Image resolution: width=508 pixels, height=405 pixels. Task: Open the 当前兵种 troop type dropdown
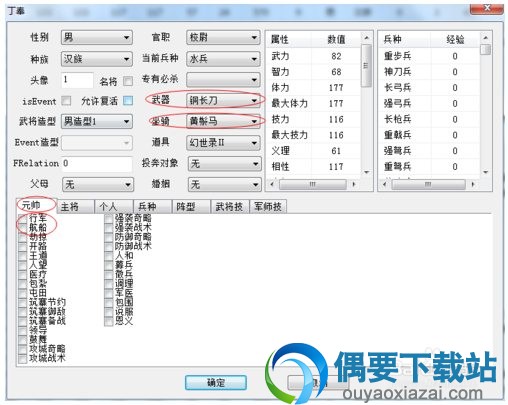point(223,59)
